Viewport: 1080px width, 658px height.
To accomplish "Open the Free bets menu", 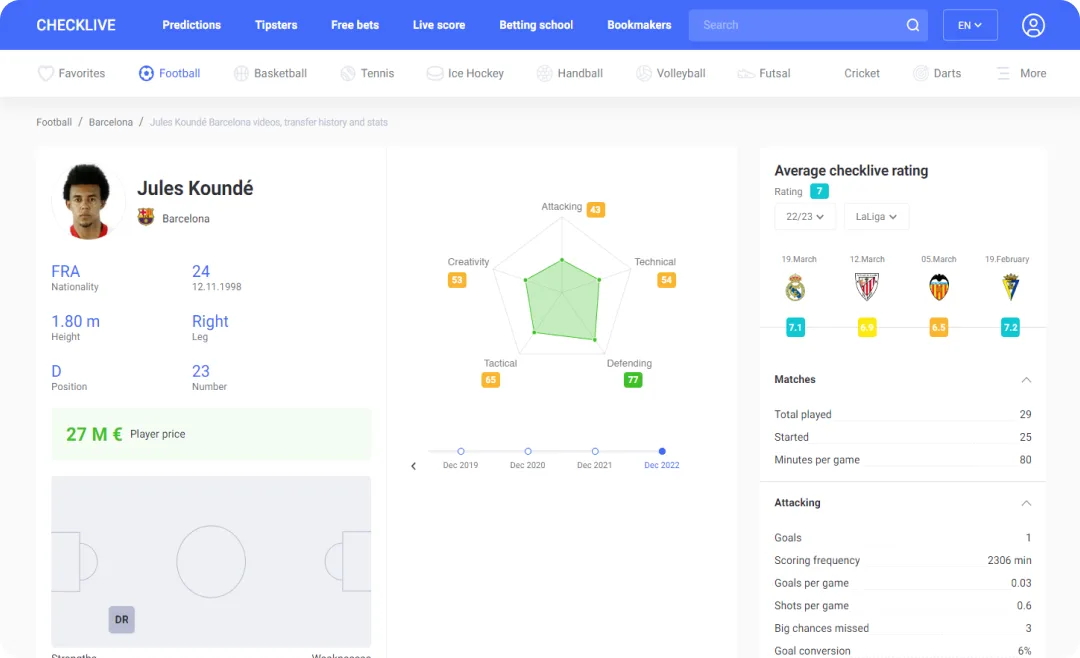I will [355, 25].
